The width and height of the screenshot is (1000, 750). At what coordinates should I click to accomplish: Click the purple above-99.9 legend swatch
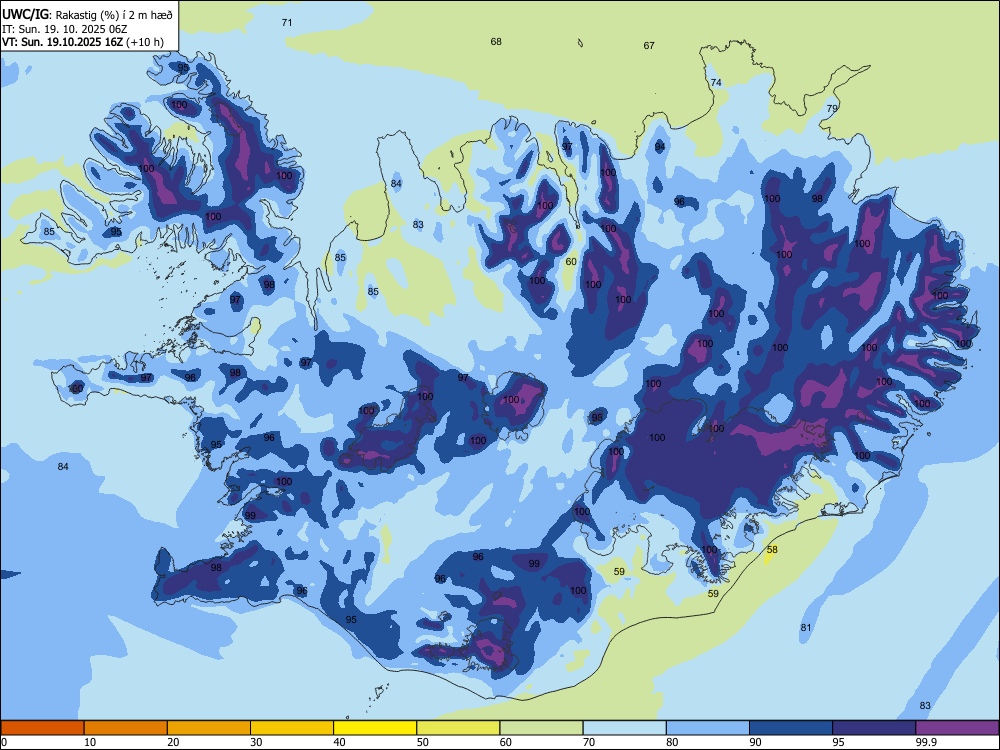click(x=957, y=728)
